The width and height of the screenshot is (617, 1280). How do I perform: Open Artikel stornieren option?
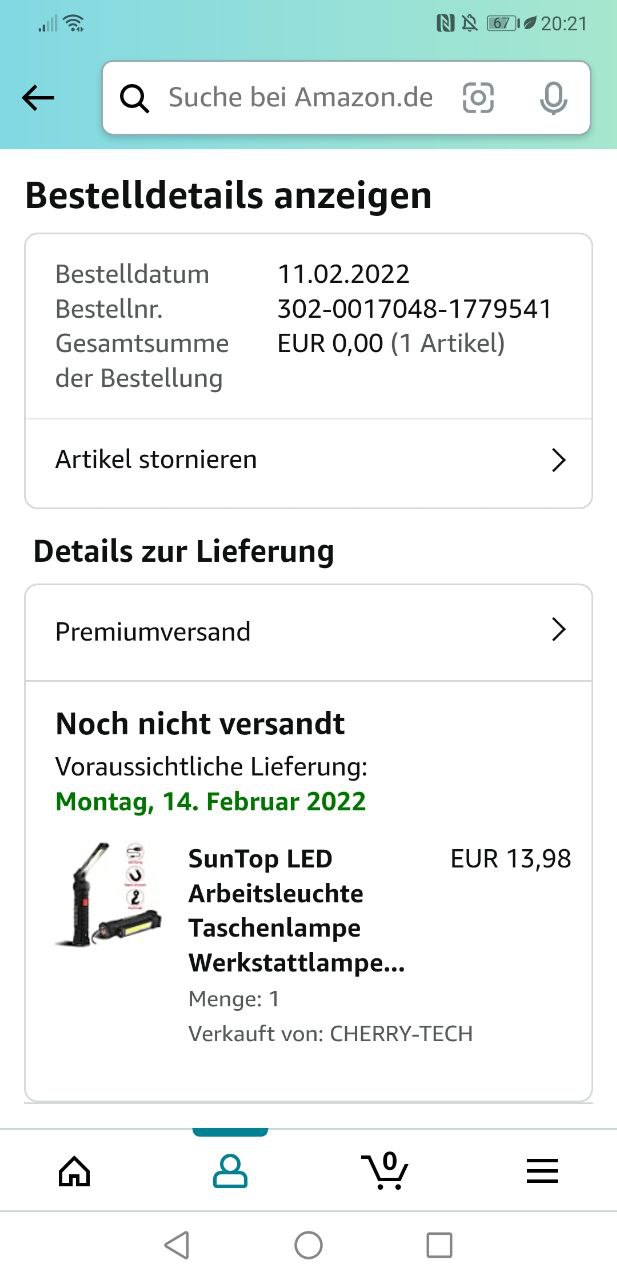[x=308, y=460]
